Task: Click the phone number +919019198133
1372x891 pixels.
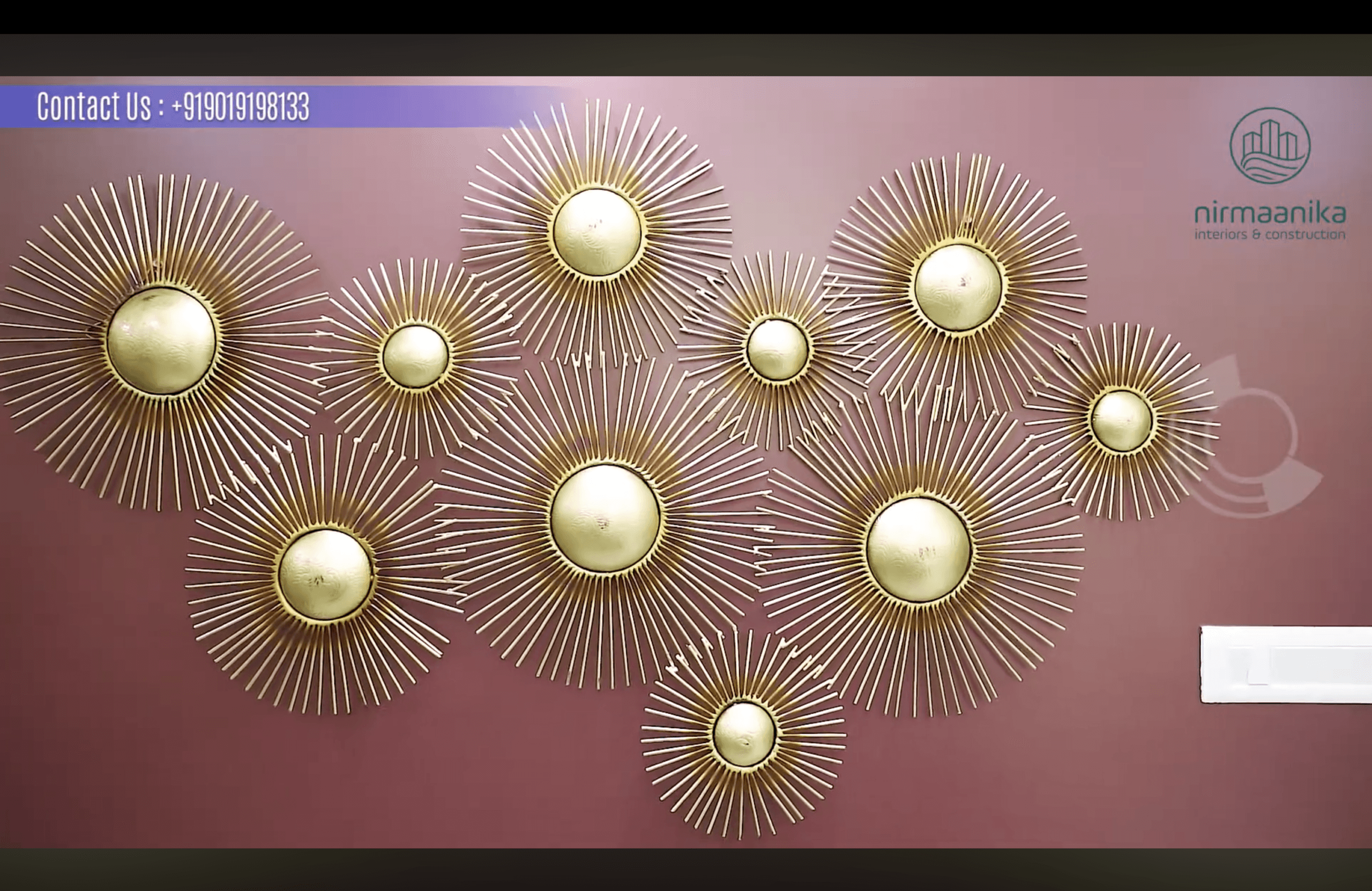Action: tap(241, 107)
